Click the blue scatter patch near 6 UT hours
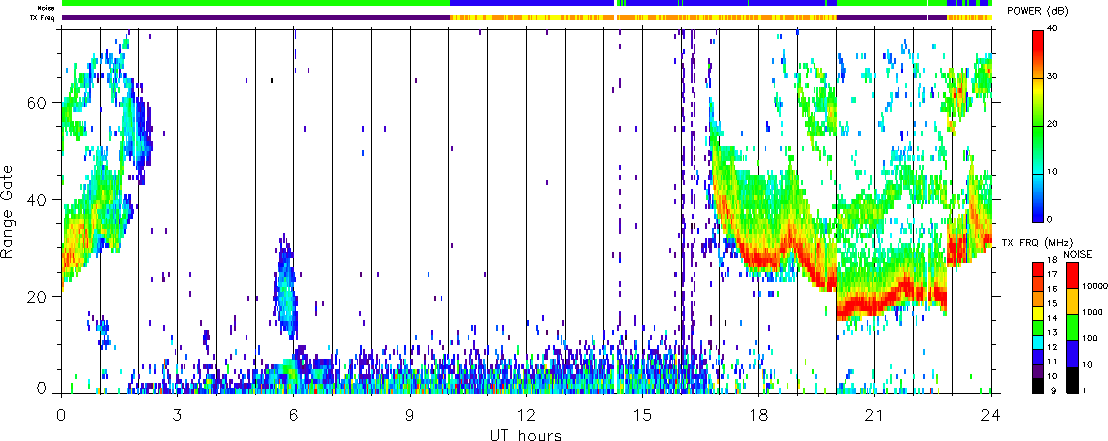The height and width of the screenshot is (441, 1108). [286, 286]
